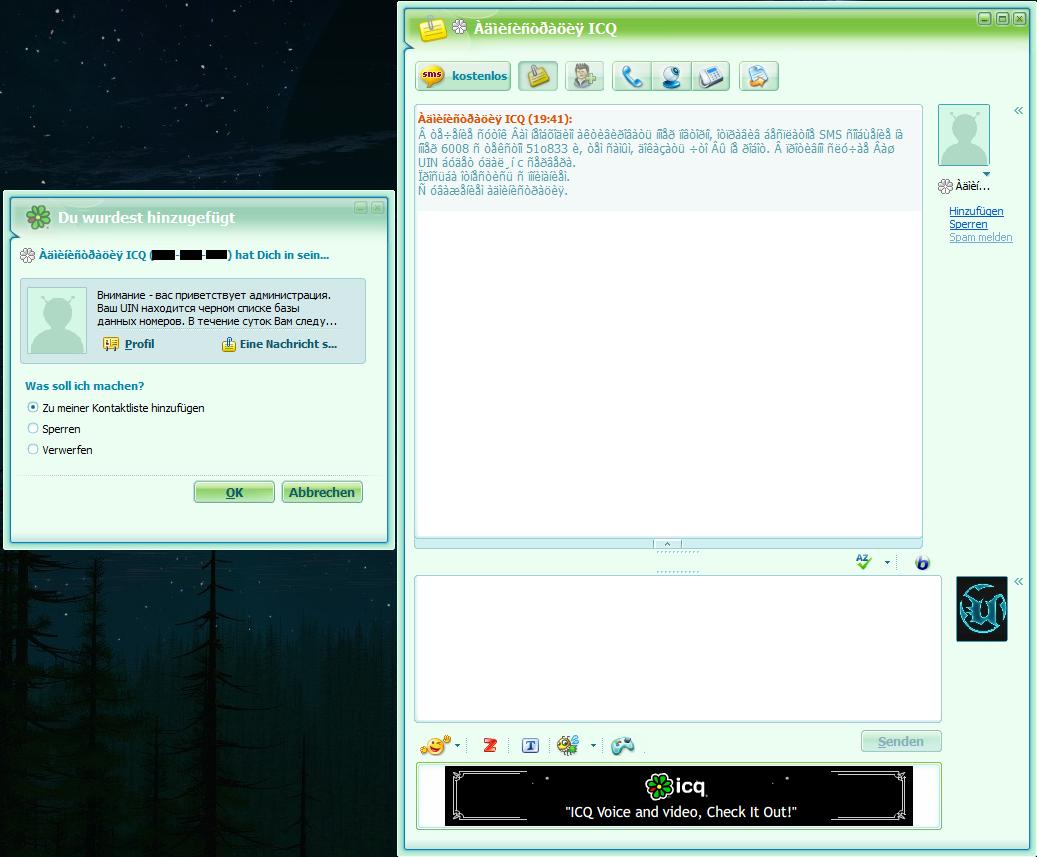Click the text formatting T icon

(x=530, y=745)
